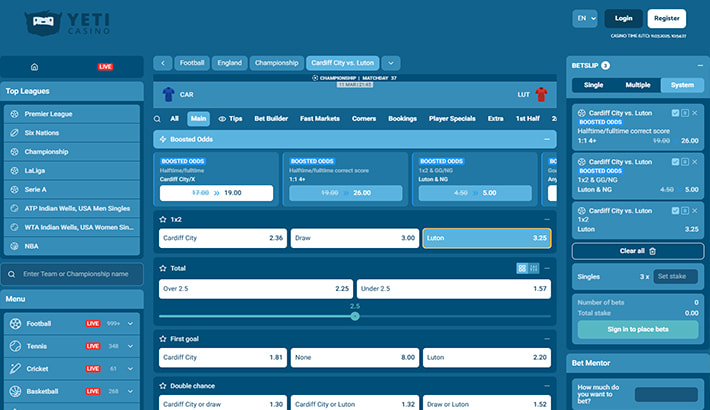Toggle banker B on 1x2 Luton bet
The height and width of the screenshot is (410, 710).
(x=685, y=211)
